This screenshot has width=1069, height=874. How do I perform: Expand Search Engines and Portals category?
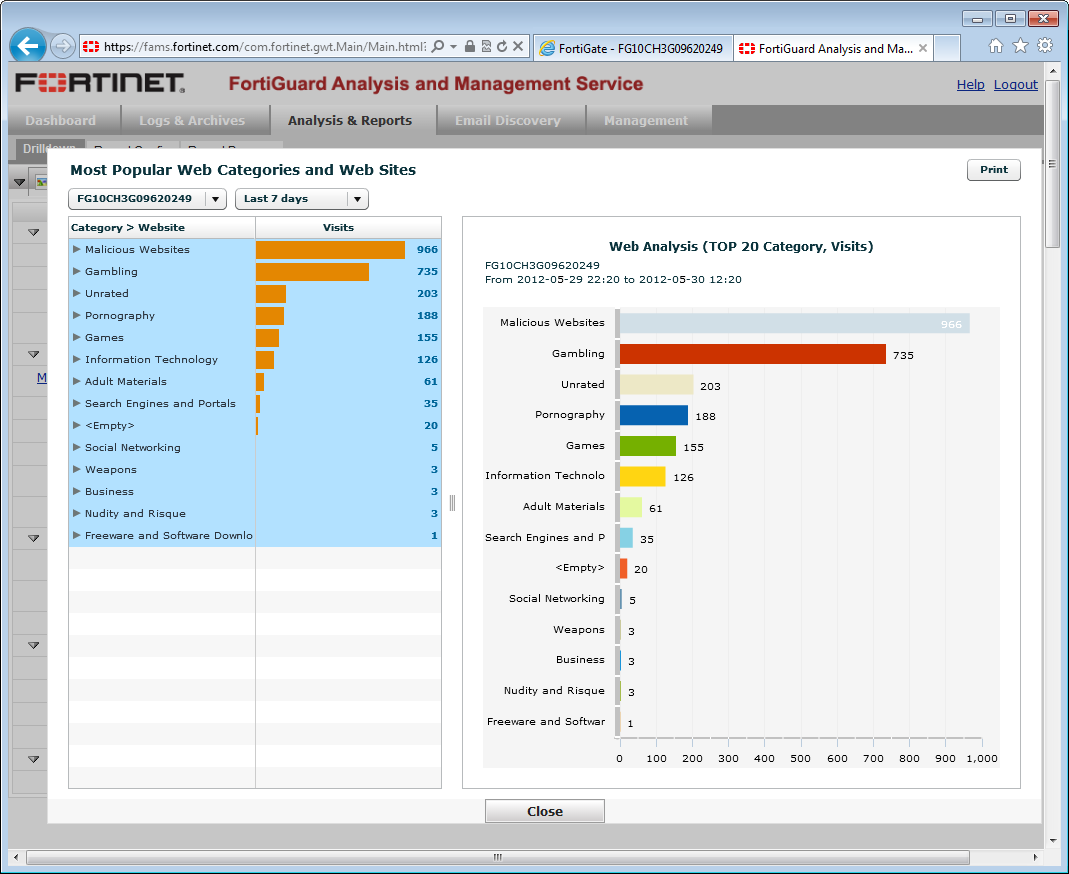[x=77, y=404]
